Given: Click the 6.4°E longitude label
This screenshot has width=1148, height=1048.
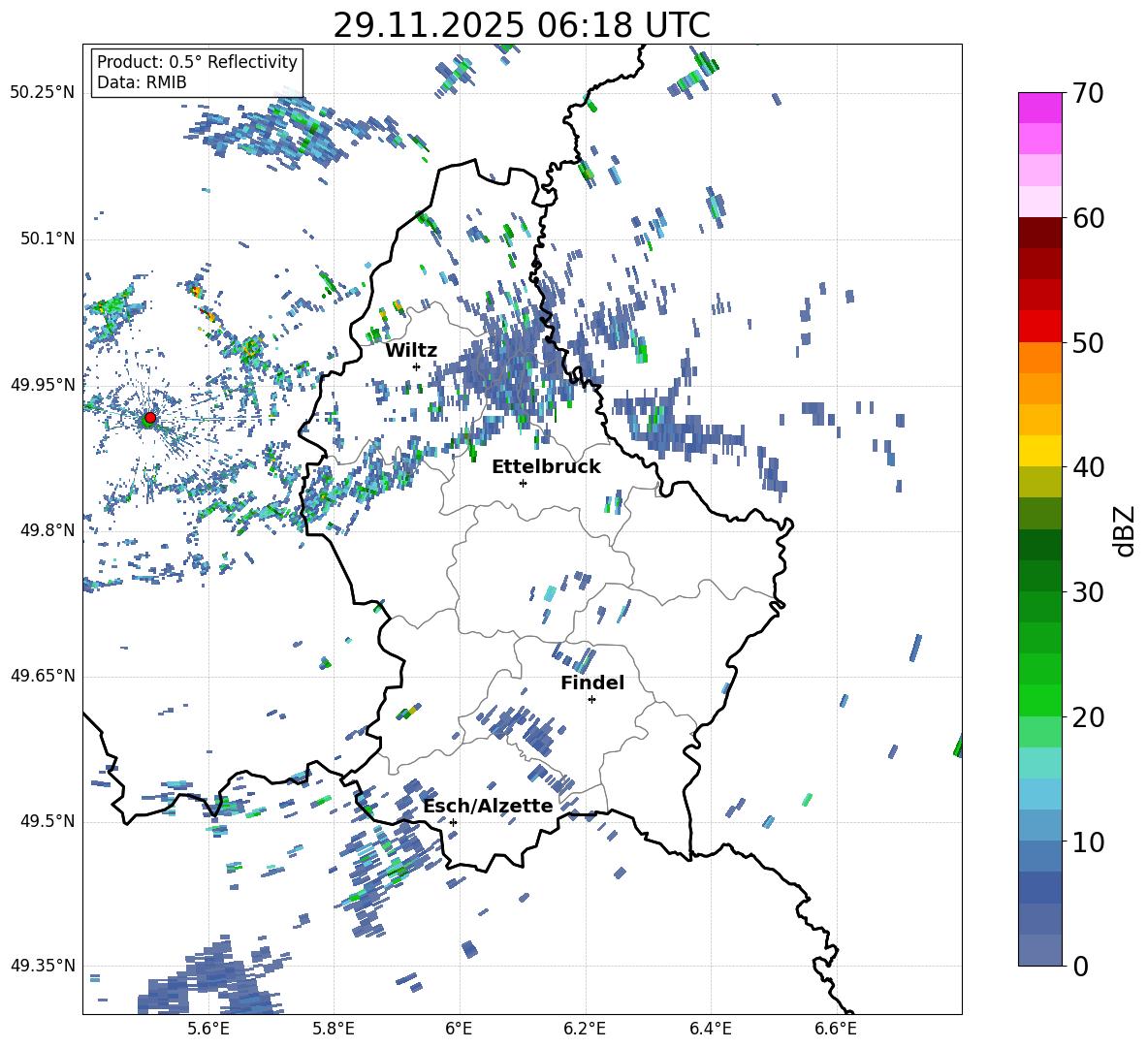Looking at the screenshot, I should (710, 1030).
